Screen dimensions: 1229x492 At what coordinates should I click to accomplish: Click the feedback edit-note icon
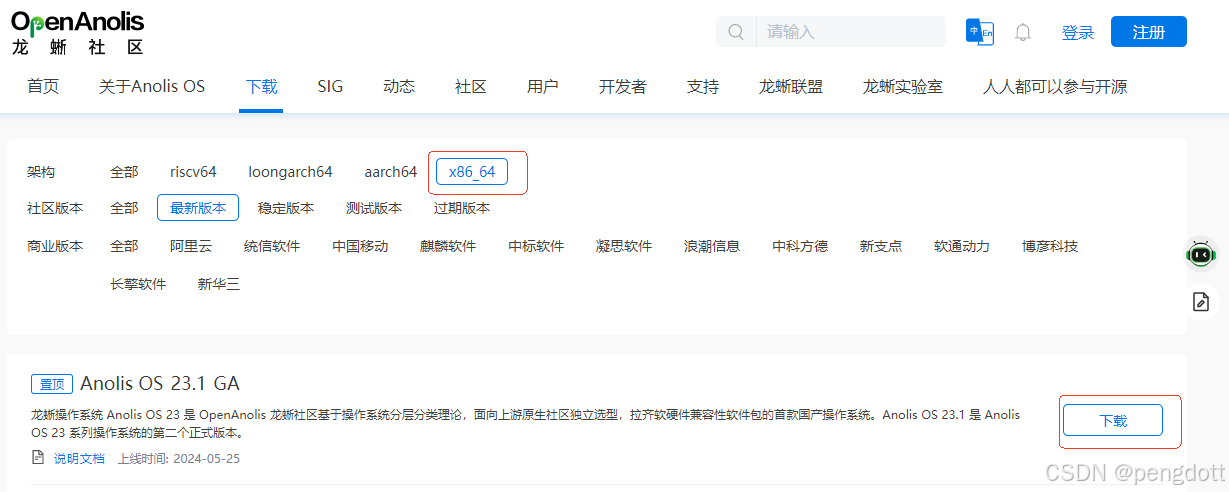1201,302
